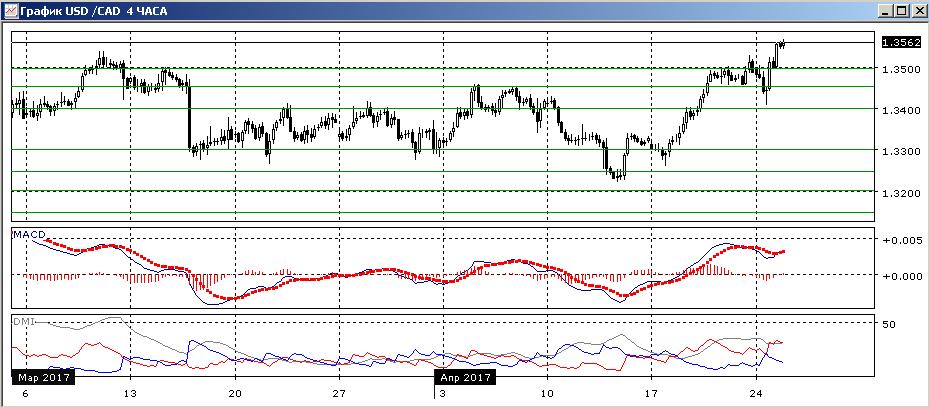Image resolution: width=929 pixels, height=407 pixels.
Task: Click the 1.3400 price axis label
Action: 901,110
